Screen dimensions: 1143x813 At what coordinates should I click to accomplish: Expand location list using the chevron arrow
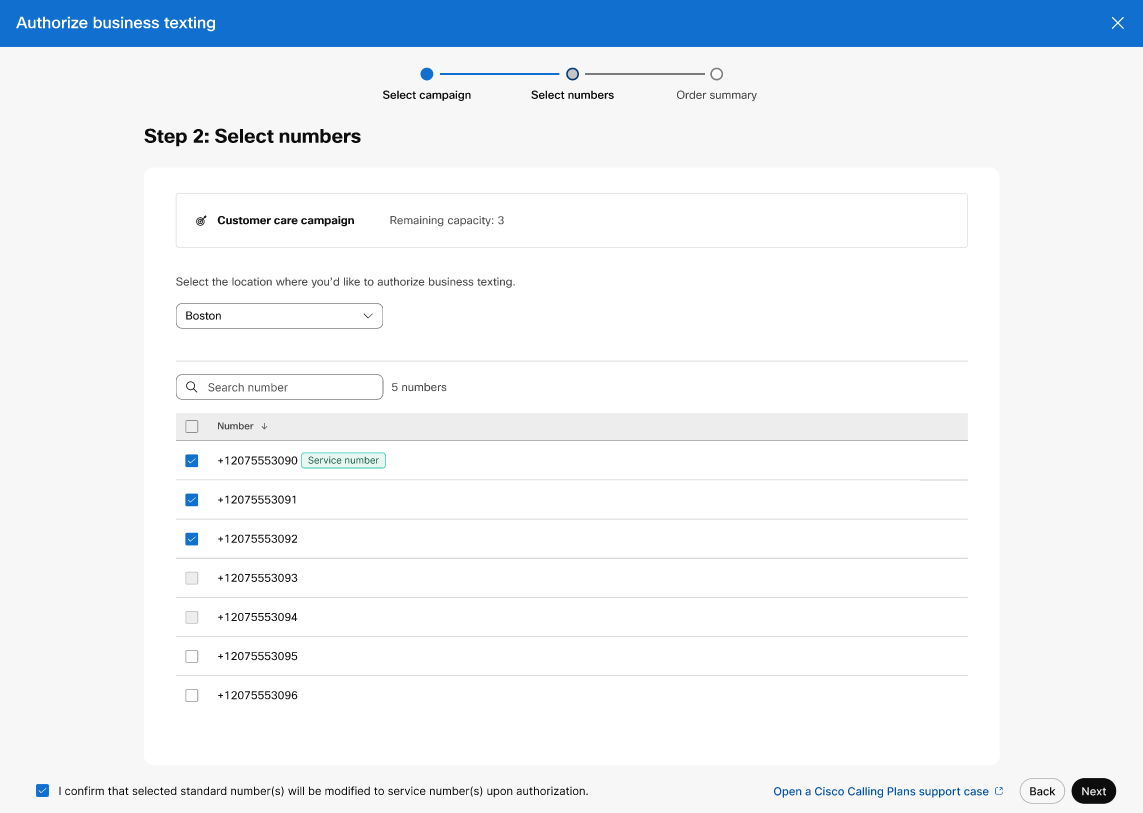368,316
